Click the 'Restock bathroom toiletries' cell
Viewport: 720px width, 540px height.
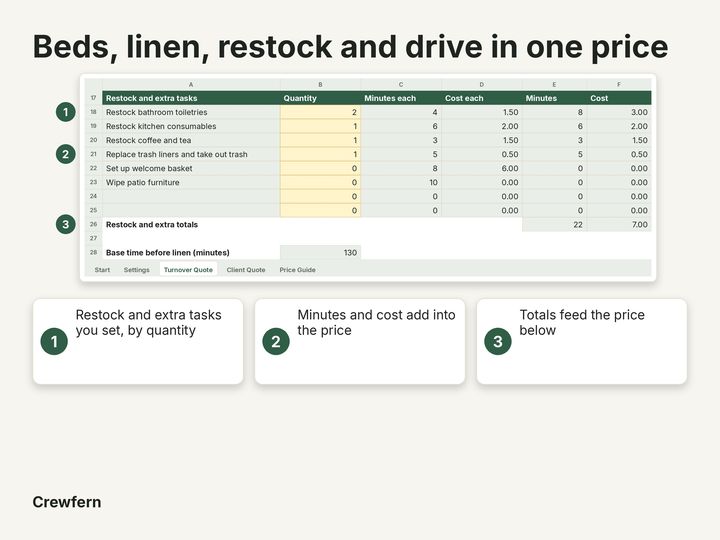[191, 112]
